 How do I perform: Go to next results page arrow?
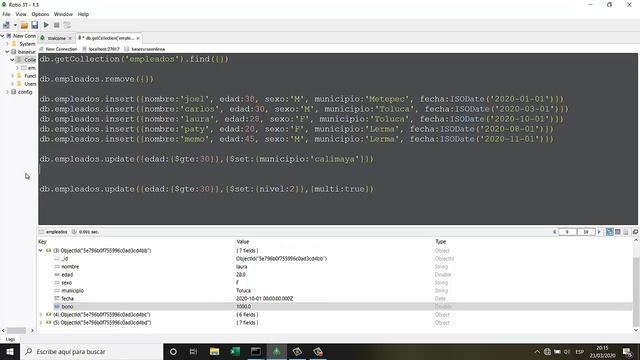[599, 232]
